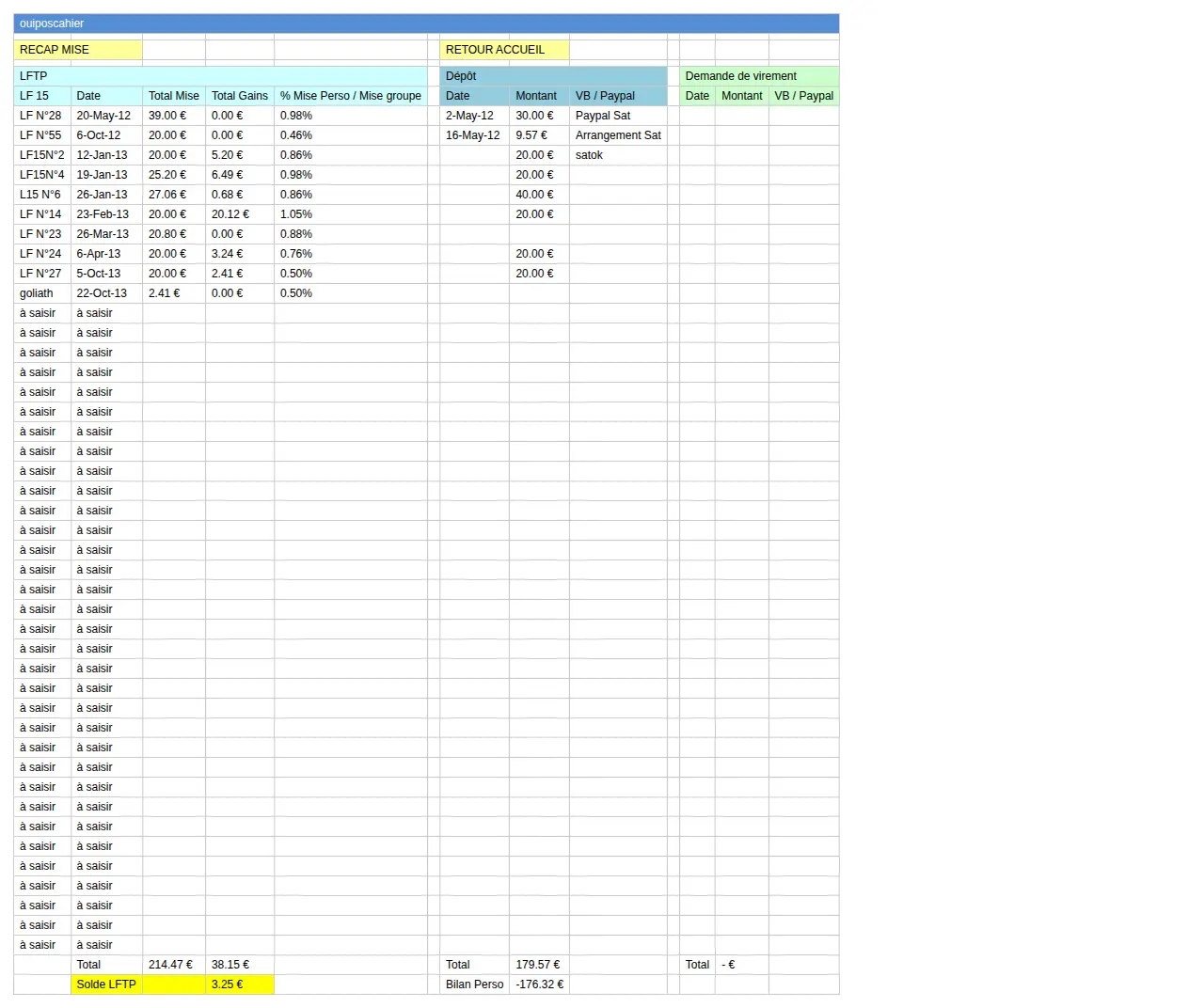Click the 0.46% percentage cell
Image resolution: width=1204 pixels, height=1008 pixels.
pos(351,135)
